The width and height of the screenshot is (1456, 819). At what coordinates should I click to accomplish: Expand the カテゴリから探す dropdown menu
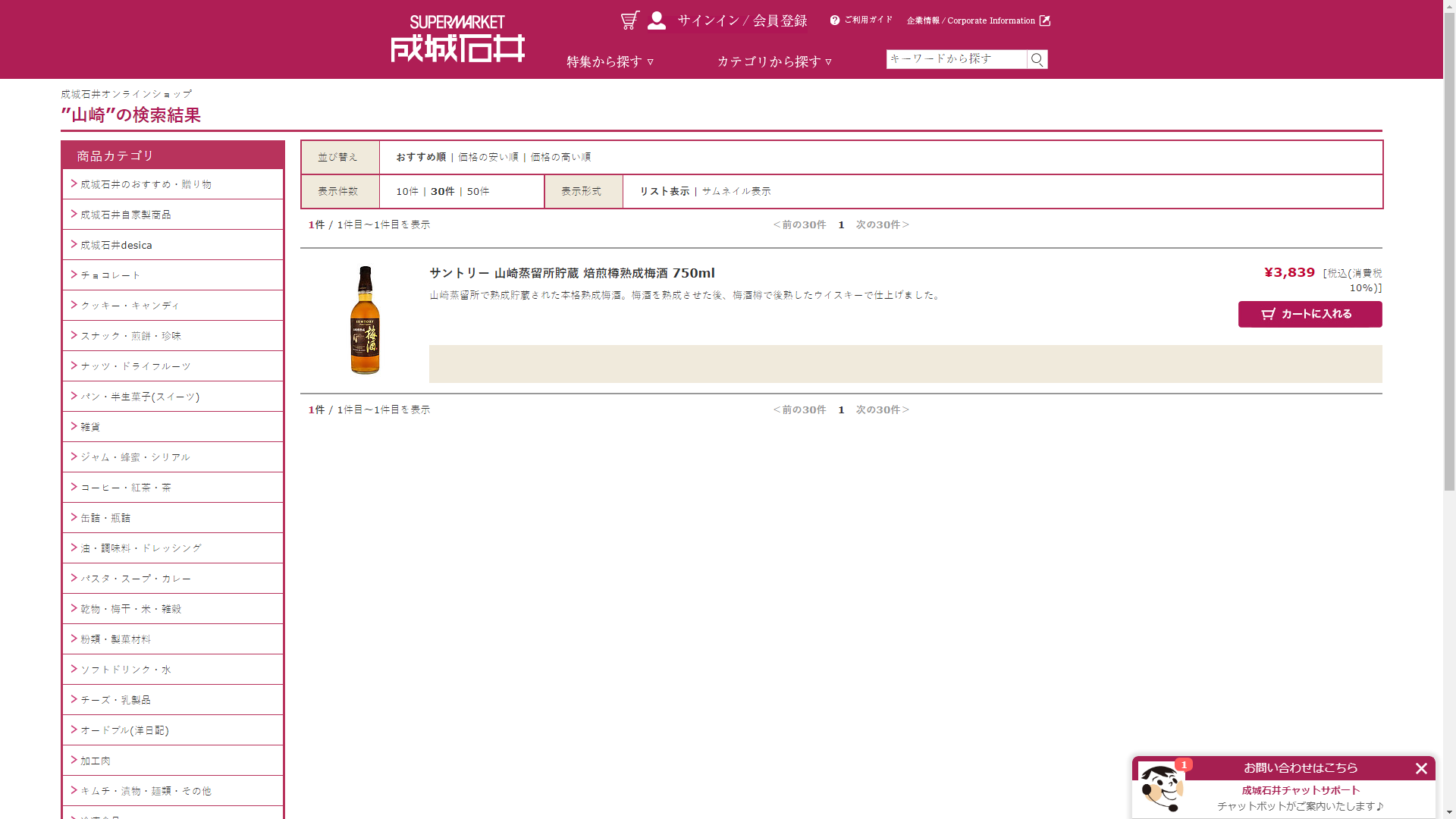[x=774, y=61]
